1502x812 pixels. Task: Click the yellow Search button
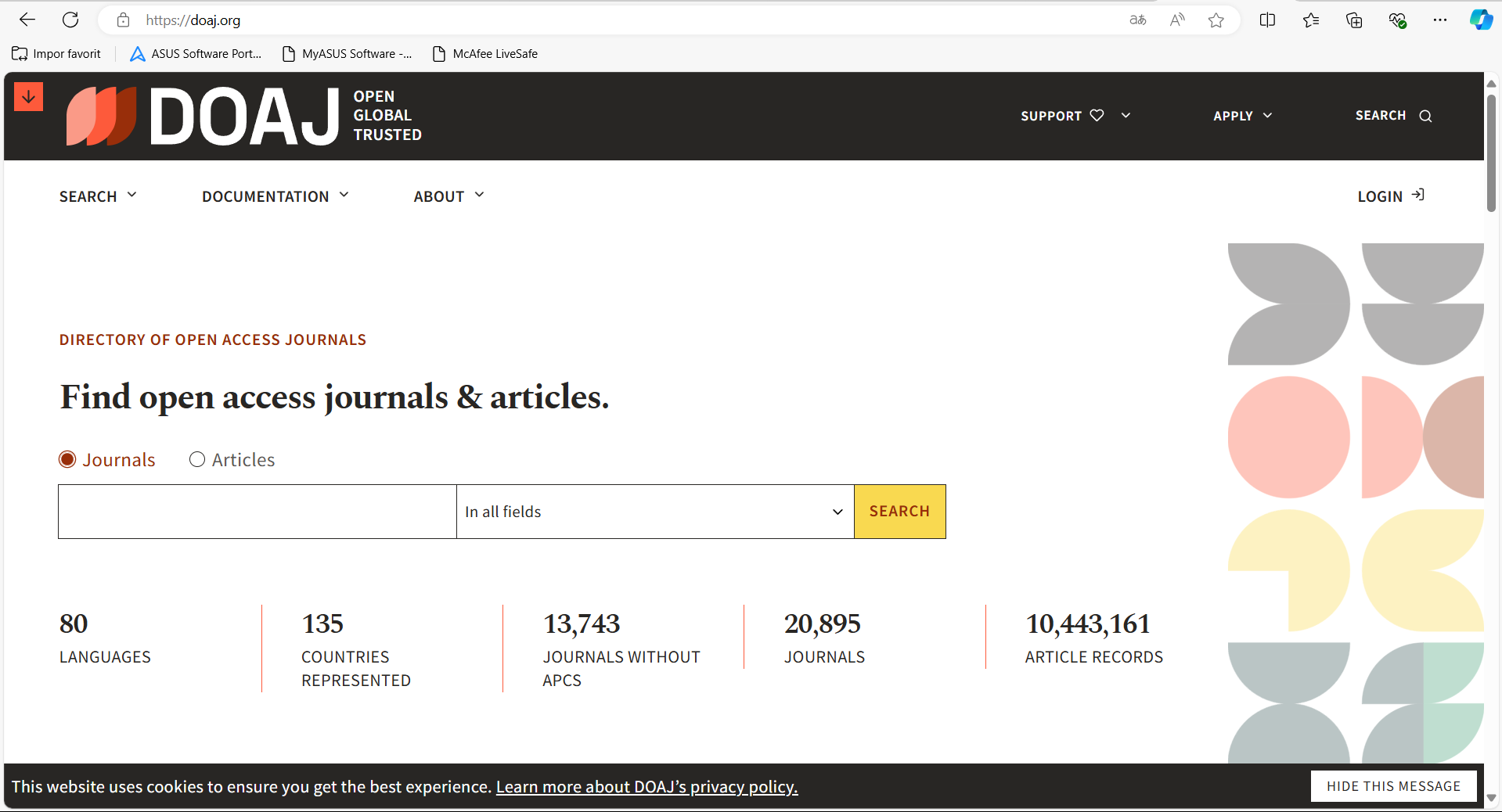(899, 512)
